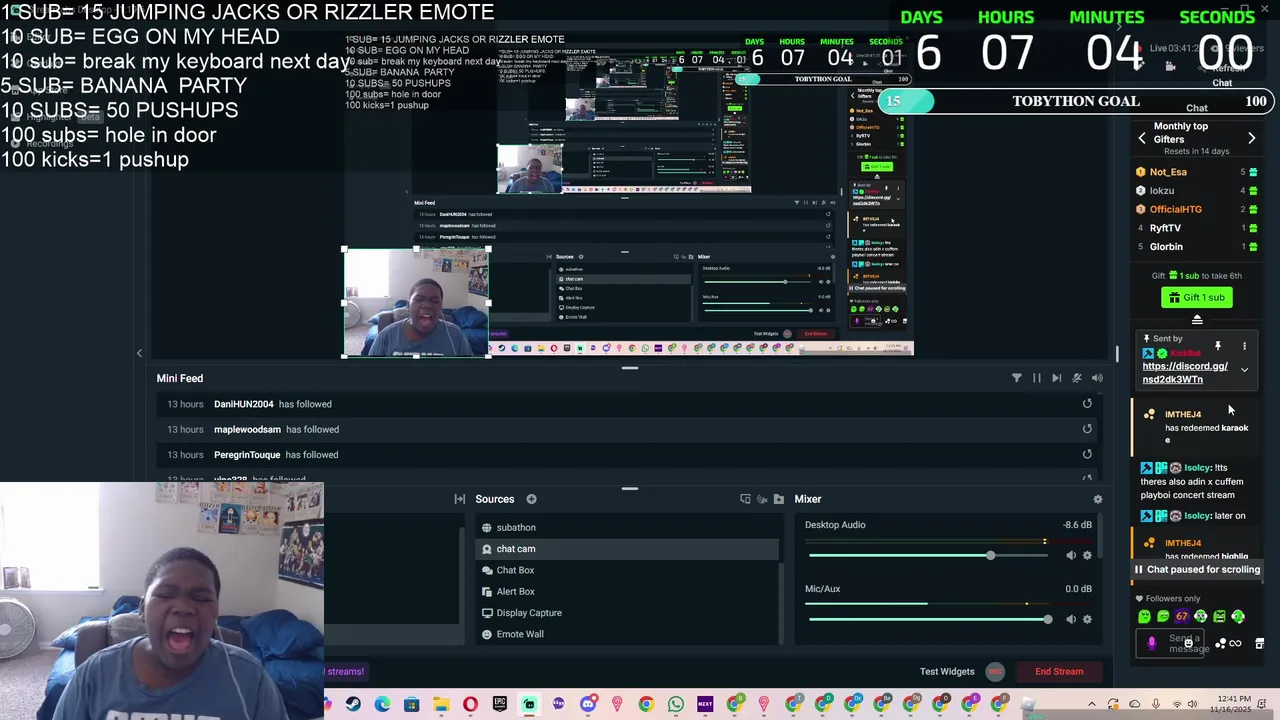The image size is (1280, 720).
Task: Click the Mini Feed panel drag handle
Action: (630, 368)
